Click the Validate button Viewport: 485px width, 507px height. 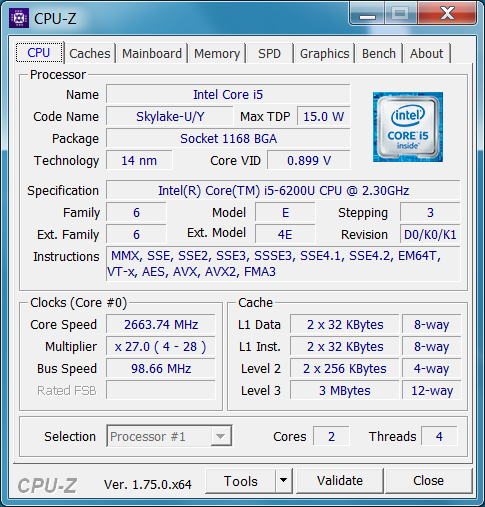(340, 481)
